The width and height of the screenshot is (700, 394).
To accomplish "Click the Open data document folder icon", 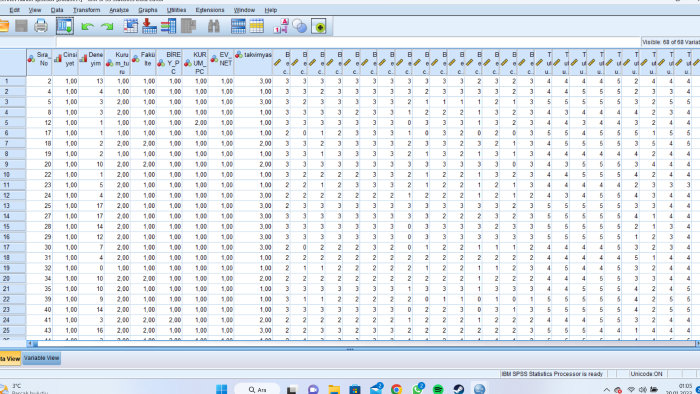I will 4,26.
